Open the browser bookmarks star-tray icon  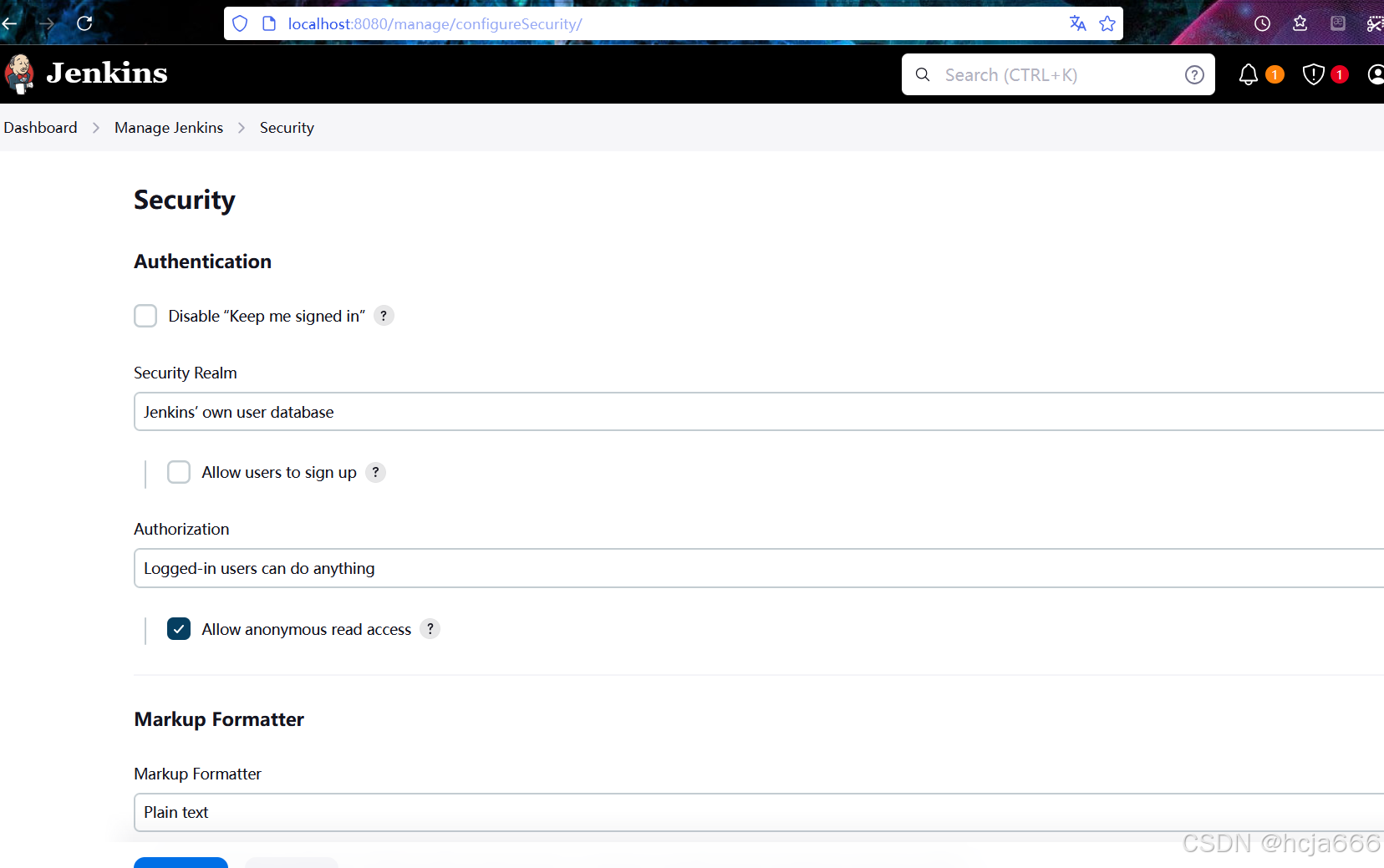pyautogui.click(x=1300, y=23)
